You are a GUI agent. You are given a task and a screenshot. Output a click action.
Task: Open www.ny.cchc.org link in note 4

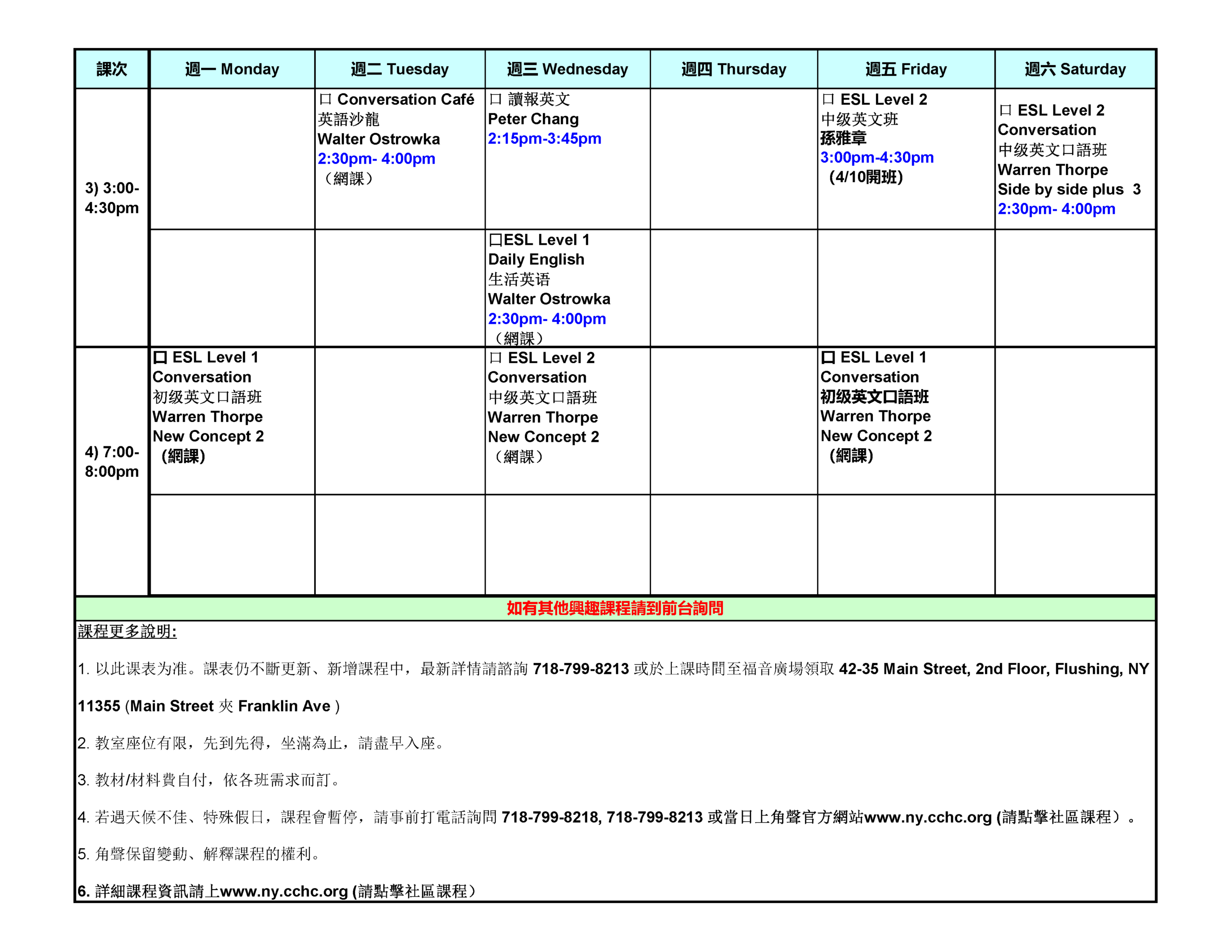927,817
